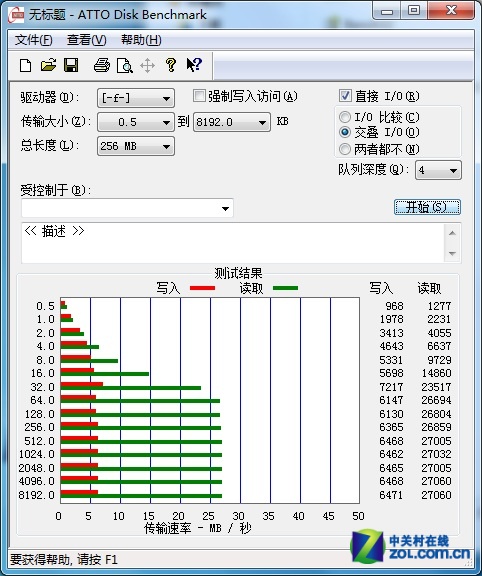The height and width of the screenshot is (576, 482).
Task: Click the read value 27032
Action: (436, 454)
